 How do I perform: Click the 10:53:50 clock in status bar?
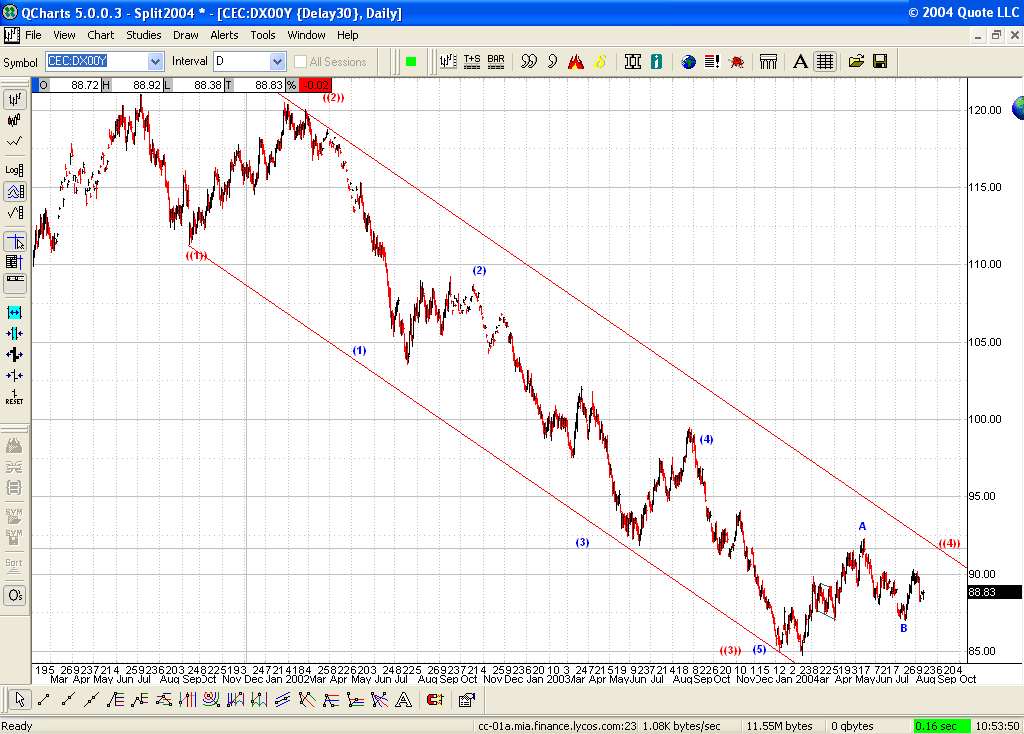(x=997, y=726)
